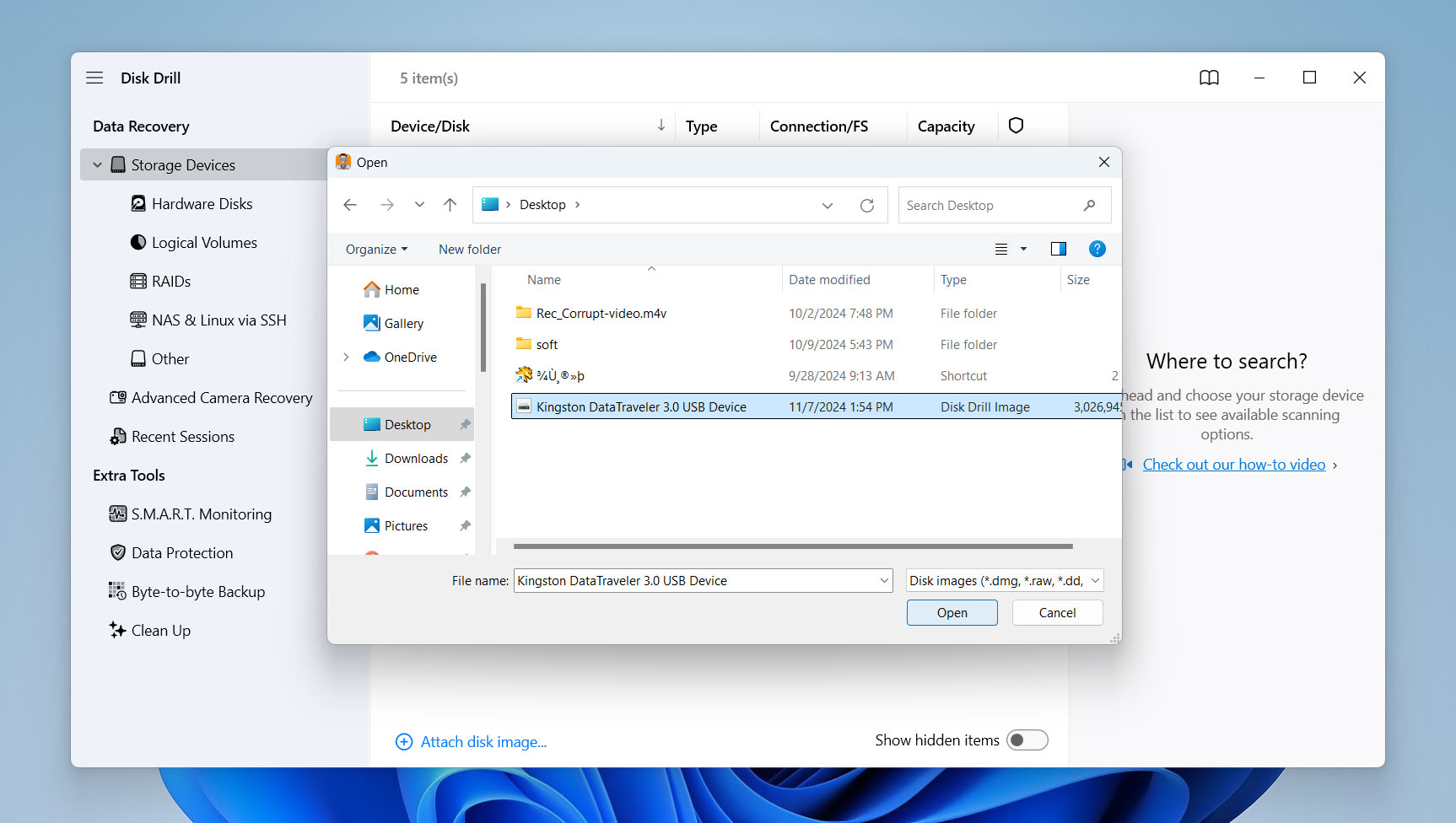Toggle Show hidden items switch
The height and width of the screenshot is (823, 1456).
click(x=1027, y=740)
